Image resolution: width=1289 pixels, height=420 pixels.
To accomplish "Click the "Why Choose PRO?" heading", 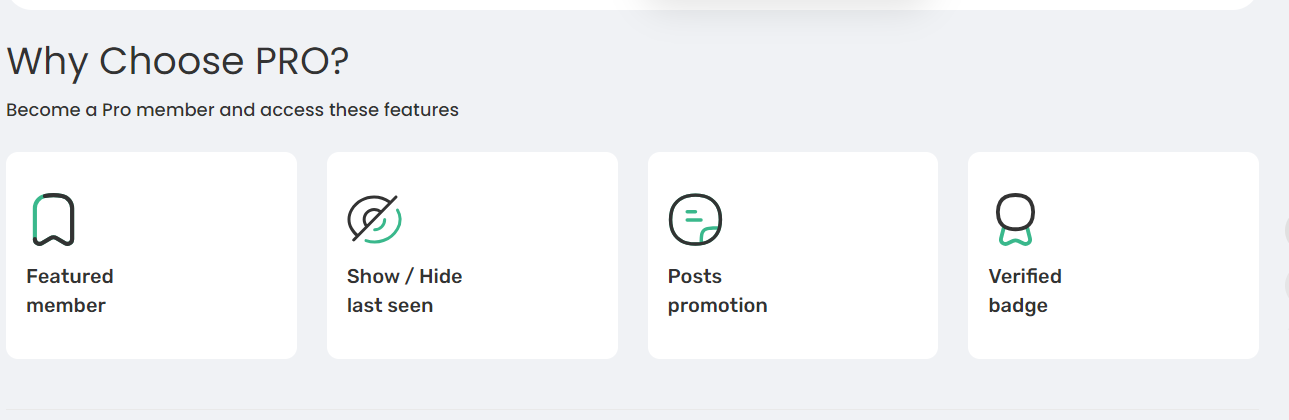I will (178, 62).
